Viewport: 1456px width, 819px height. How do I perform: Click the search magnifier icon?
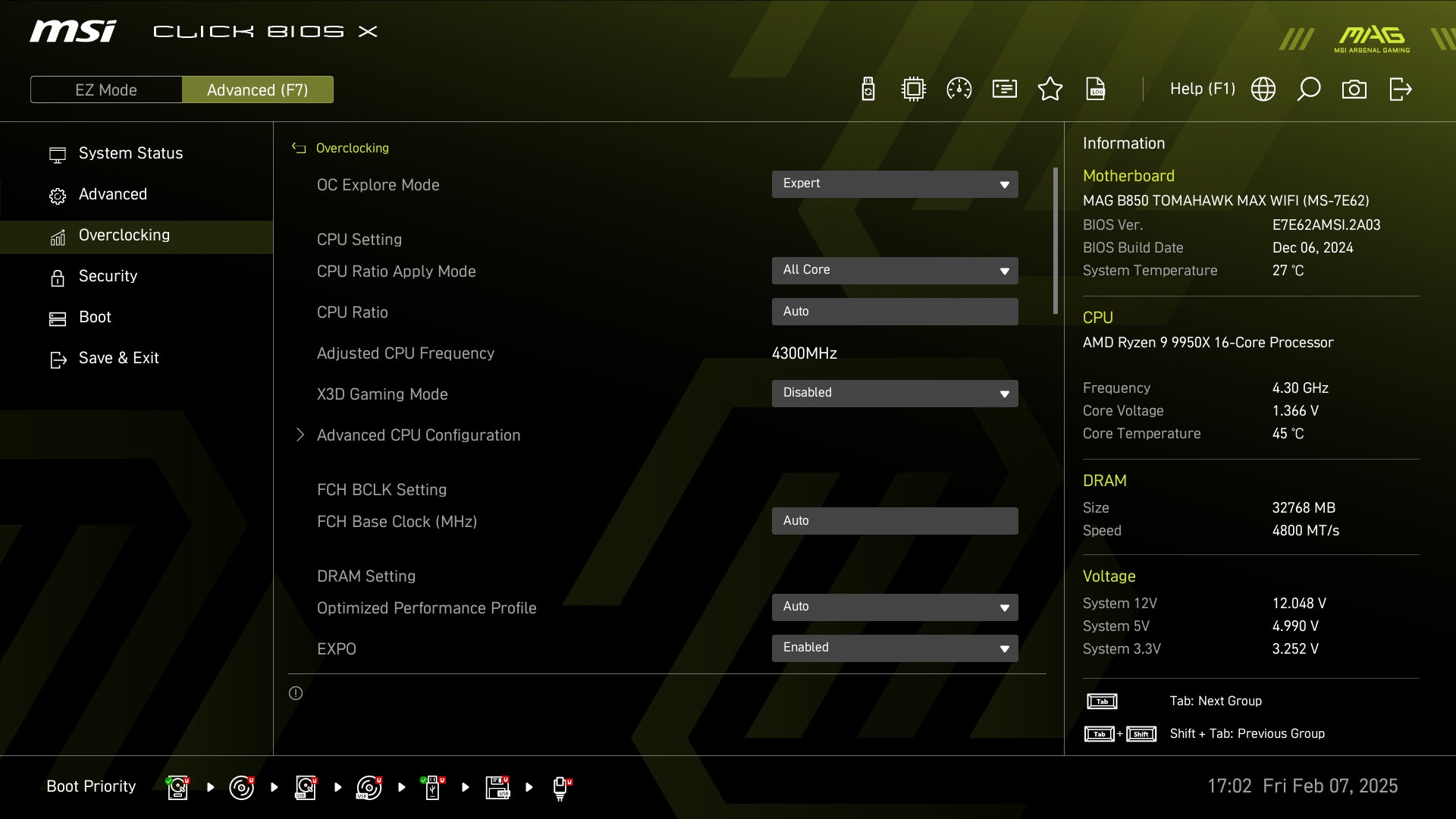click(x=1309, y=89)
